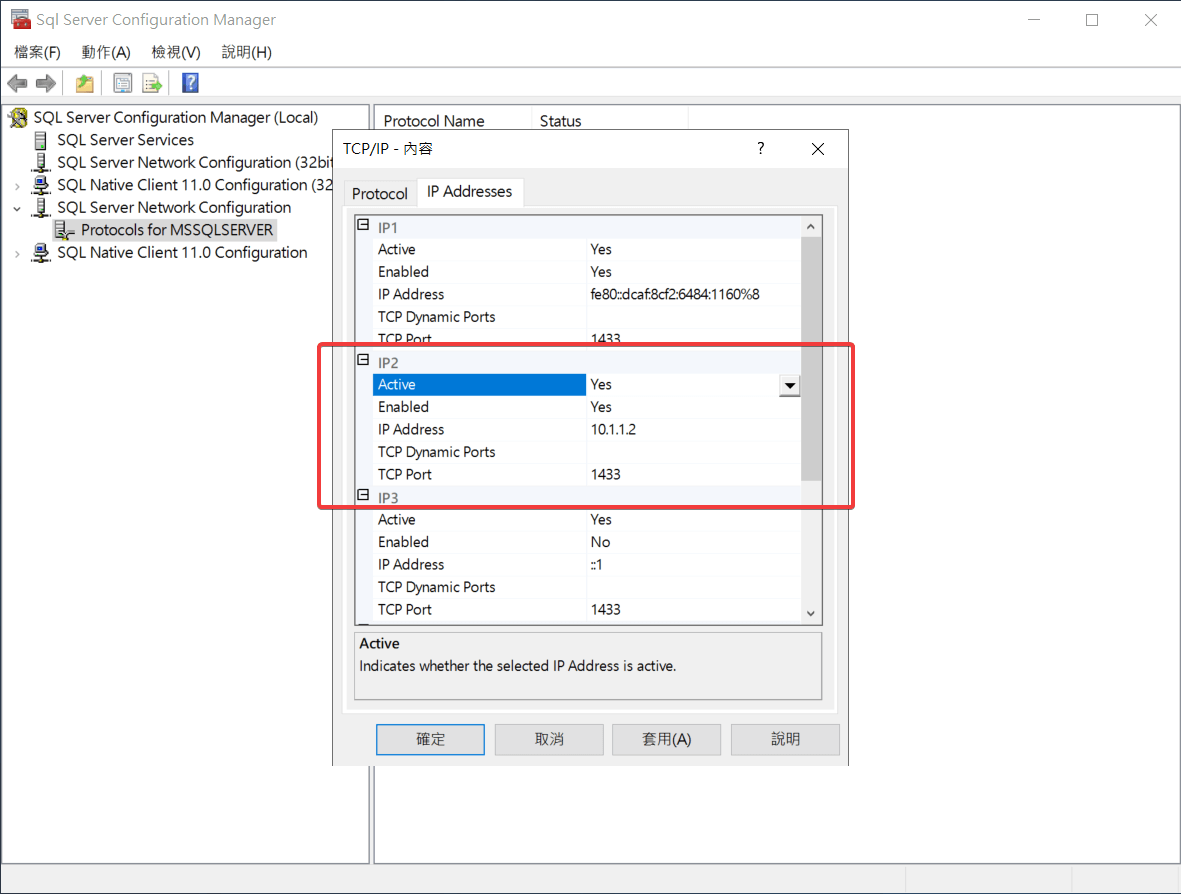Click the Properties toolbar icon

click(123, 84)
